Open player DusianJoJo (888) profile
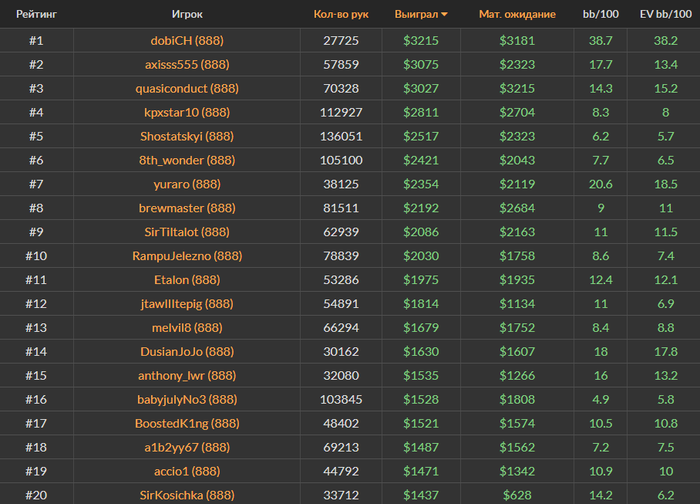 click(187, 352)
